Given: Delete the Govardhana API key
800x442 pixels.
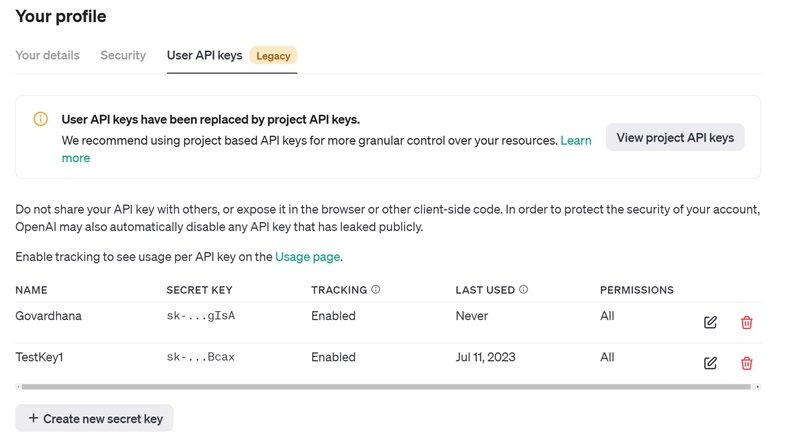Looking at the screenshot, I should pos(746,322).
